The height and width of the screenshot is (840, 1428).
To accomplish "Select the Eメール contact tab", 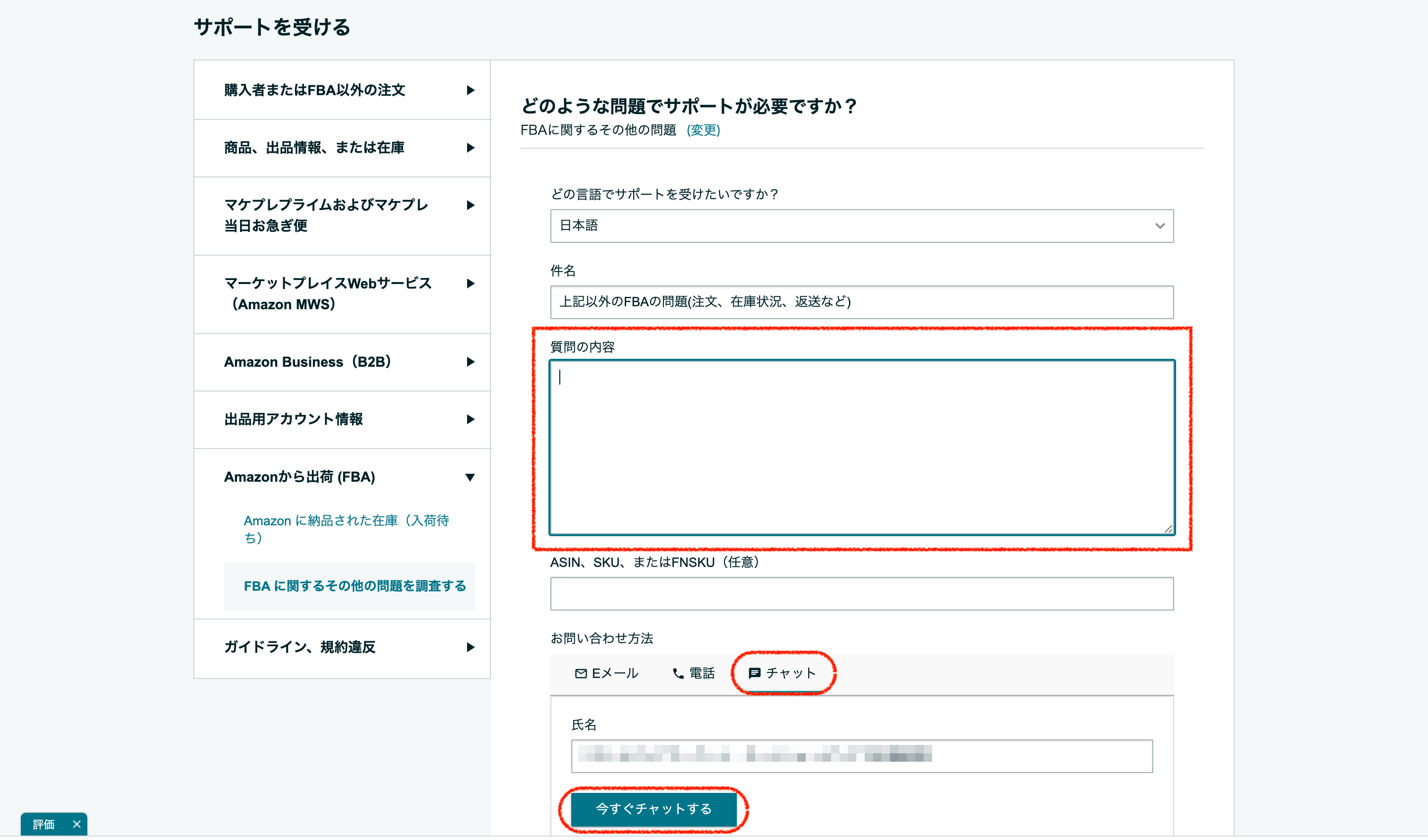I will (x=606, y=673).
